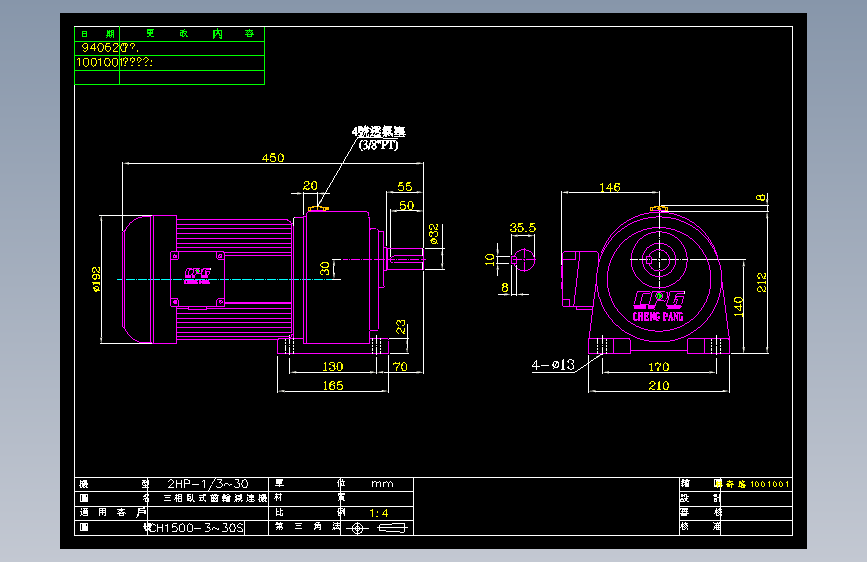Click the 450 overall length dimension
The width and height of the screenshot is (867, 562).
[273, 158]
